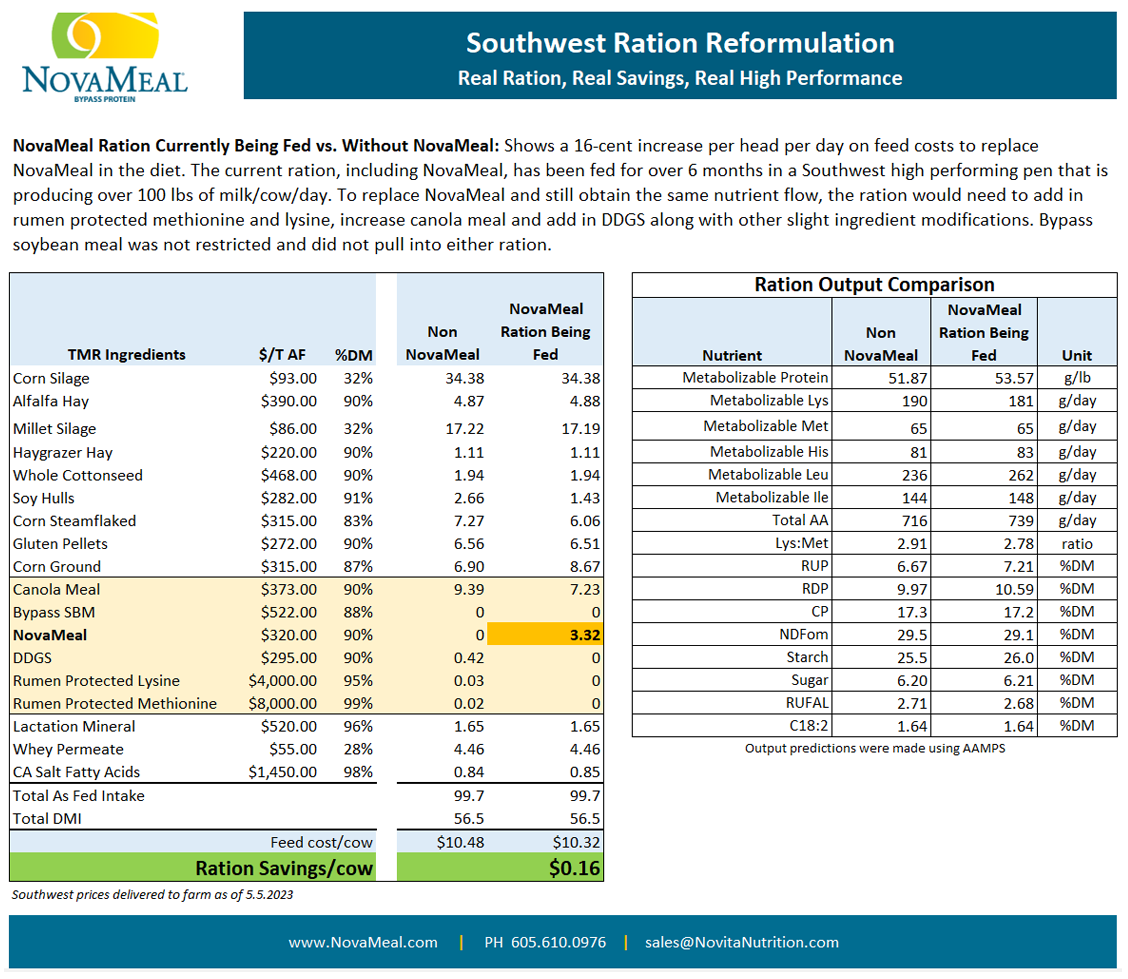Click the RDP value 10.59

pyautogui.click(x=1014, y=590)
